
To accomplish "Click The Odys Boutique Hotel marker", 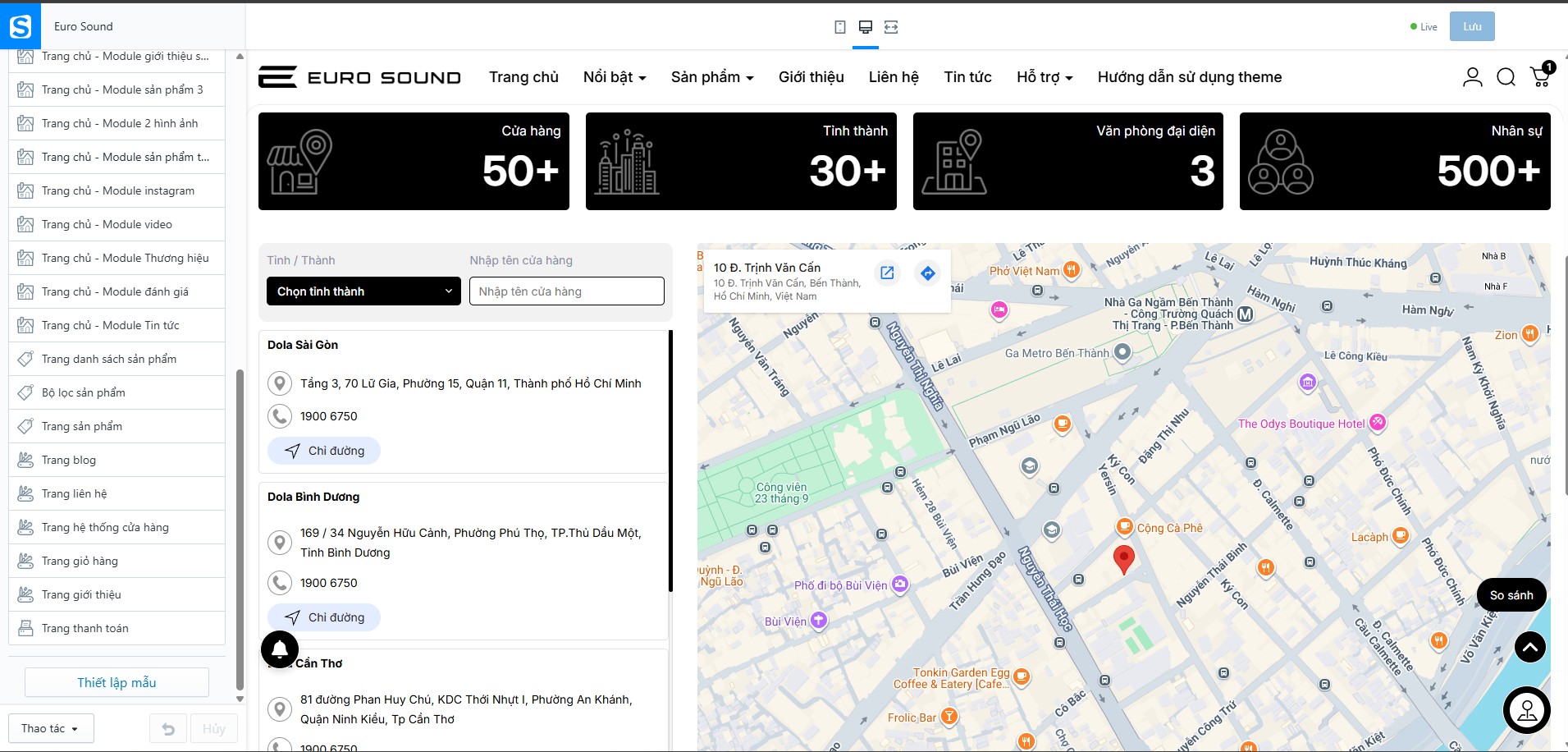I will [x=1378, y=423].
